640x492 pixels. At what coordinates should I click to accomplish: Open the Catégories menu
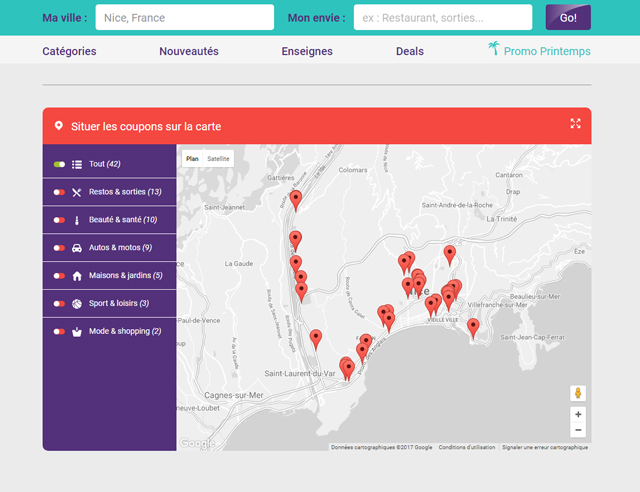coord(69,51)
